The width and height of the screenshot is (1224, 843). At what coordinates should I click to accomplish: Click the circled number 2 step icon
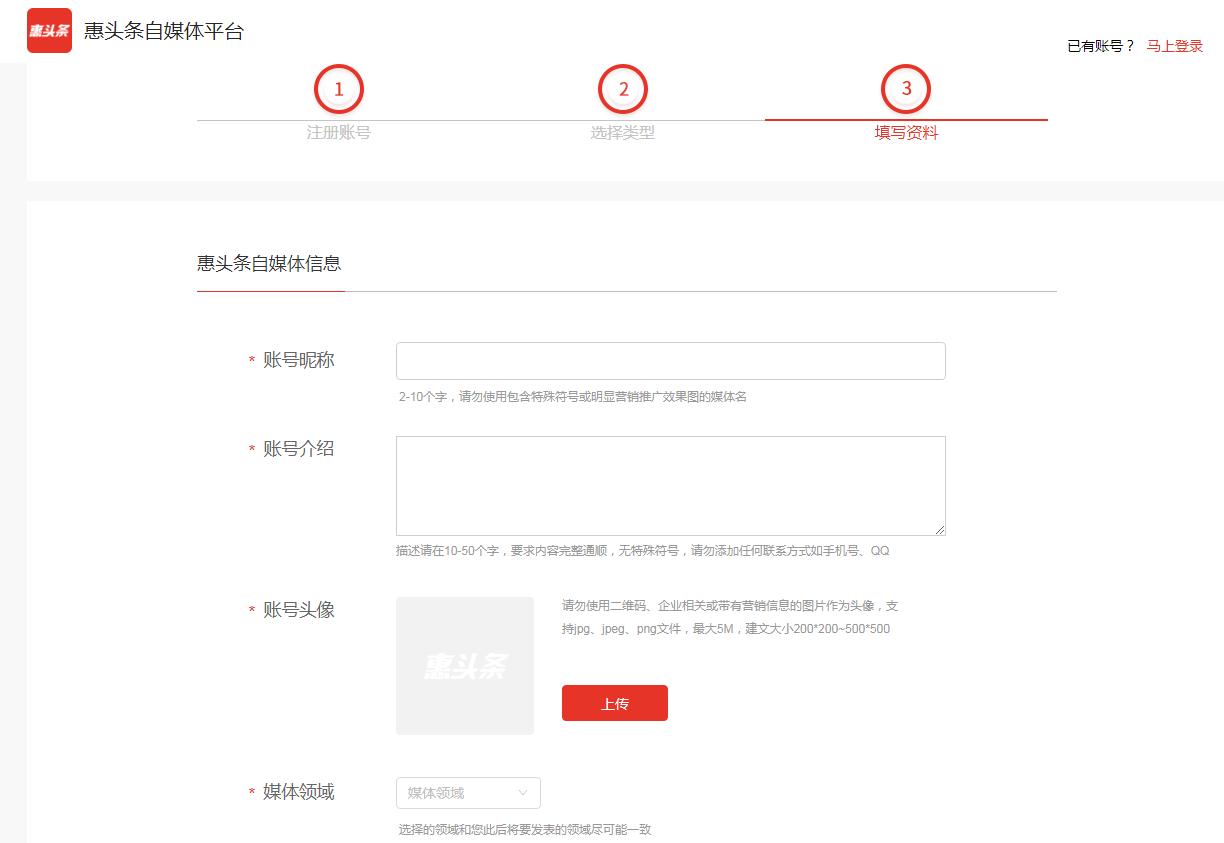[x=623, y=88]
